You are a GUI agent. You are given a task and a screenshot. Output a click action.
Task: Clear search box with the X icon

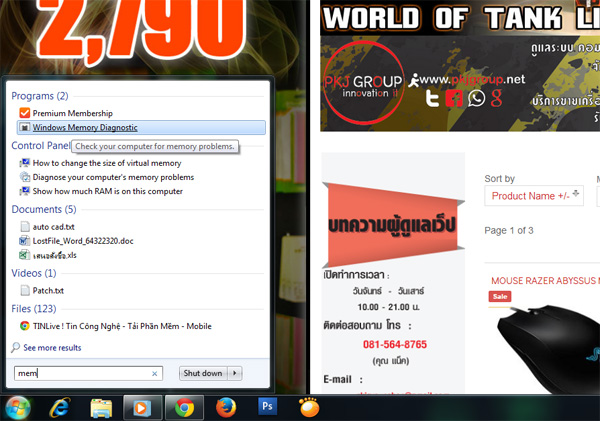pyautogui.click(x=155, y=374)
